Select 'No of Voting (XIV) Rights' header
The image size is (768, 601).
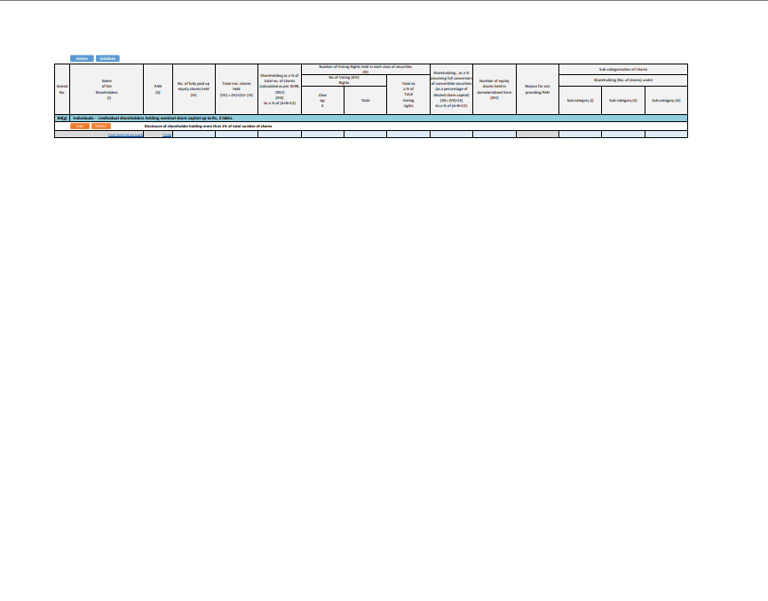coord(344,80)
